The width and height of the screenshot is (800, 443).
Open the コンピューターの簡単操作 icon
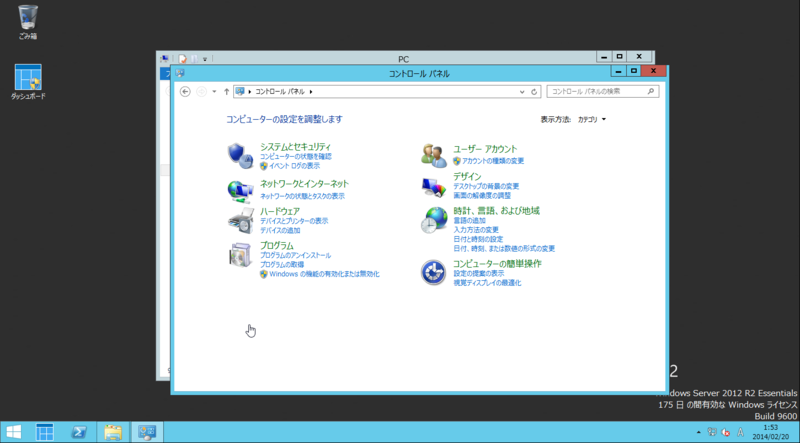coord(434,272)
